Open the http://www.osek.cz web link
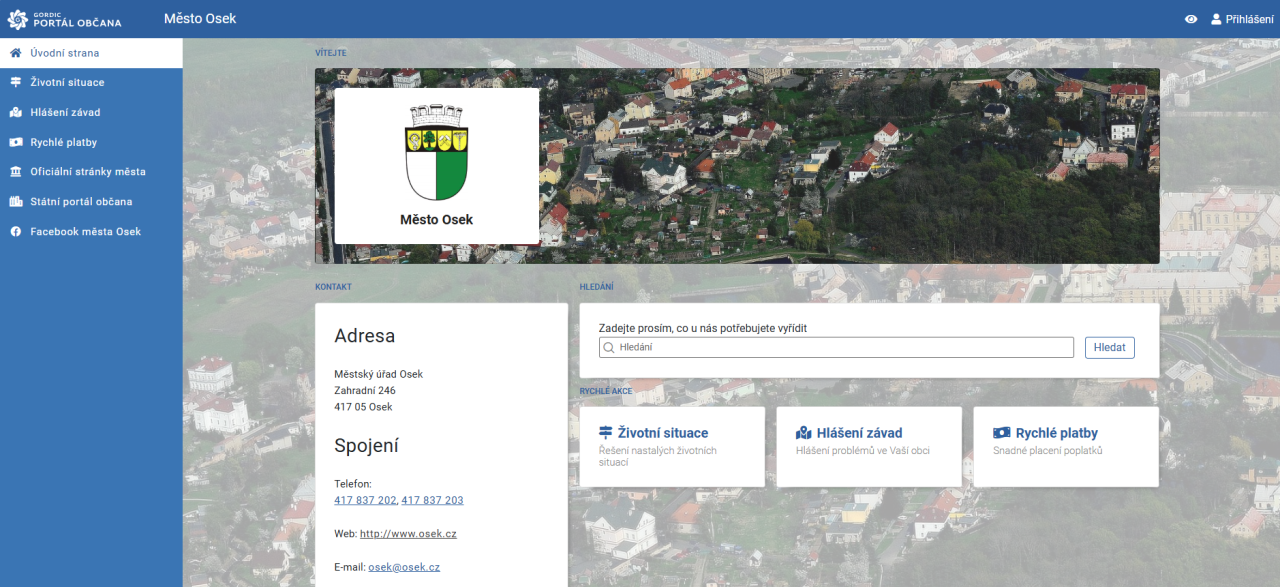Image resolution: width=1280 pixels, height=587 pixels. pyautogui.click(x=408, y=534)
